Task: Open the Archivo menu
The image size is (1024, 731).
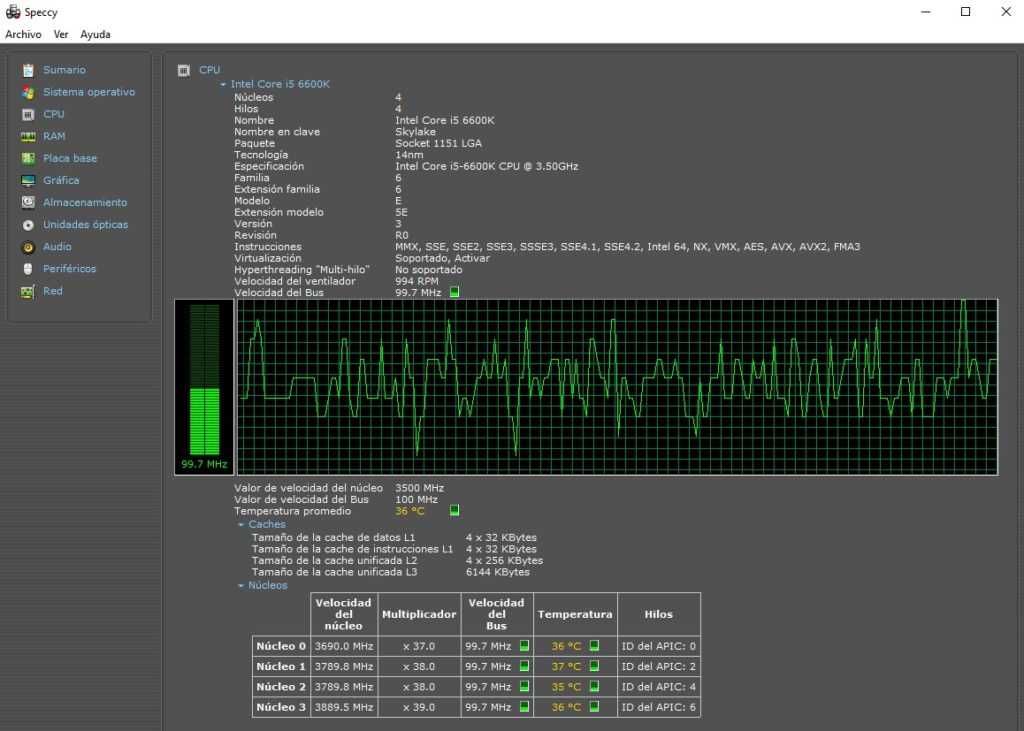Action: (x=23, y=34)
